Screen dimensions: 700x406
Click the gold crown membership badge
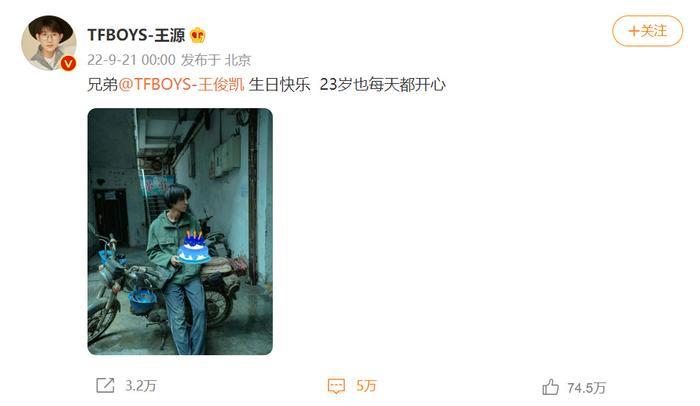(x=197, y=35)
